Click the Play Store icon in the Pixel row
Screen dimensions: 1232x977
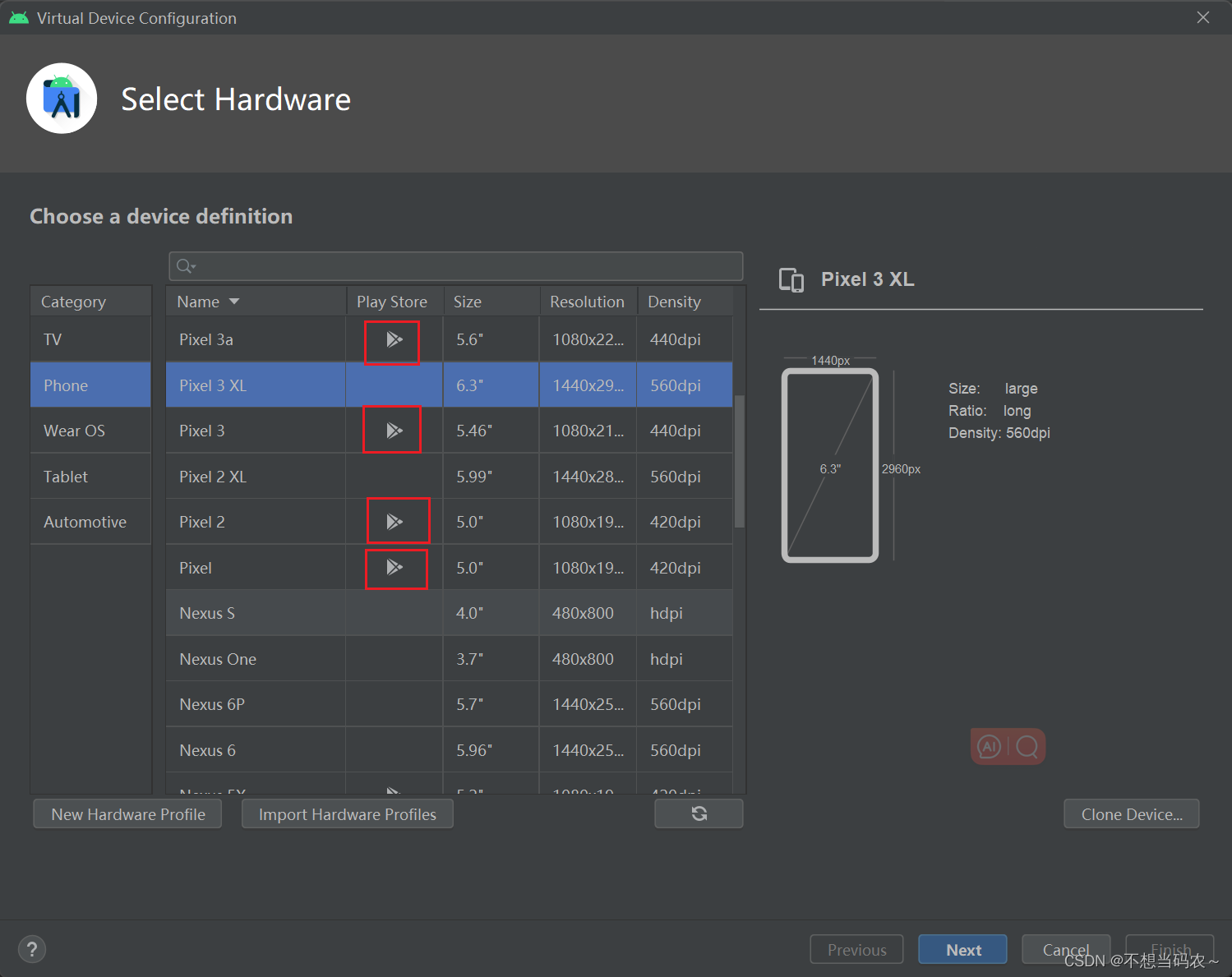[x=395, y=567]
